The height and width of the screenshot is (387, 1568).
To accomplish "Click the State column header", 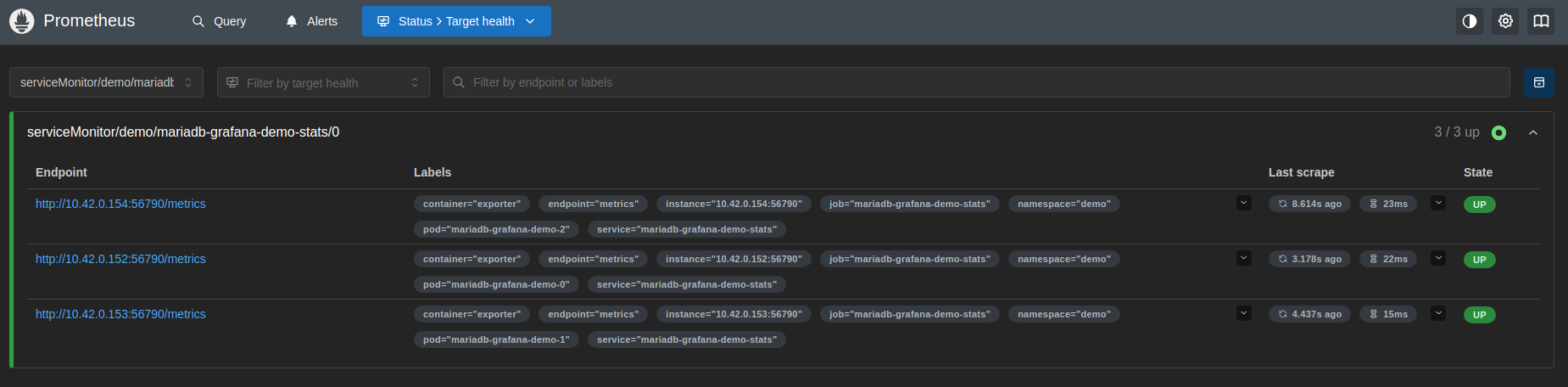I will click(x=1478, y=172).
